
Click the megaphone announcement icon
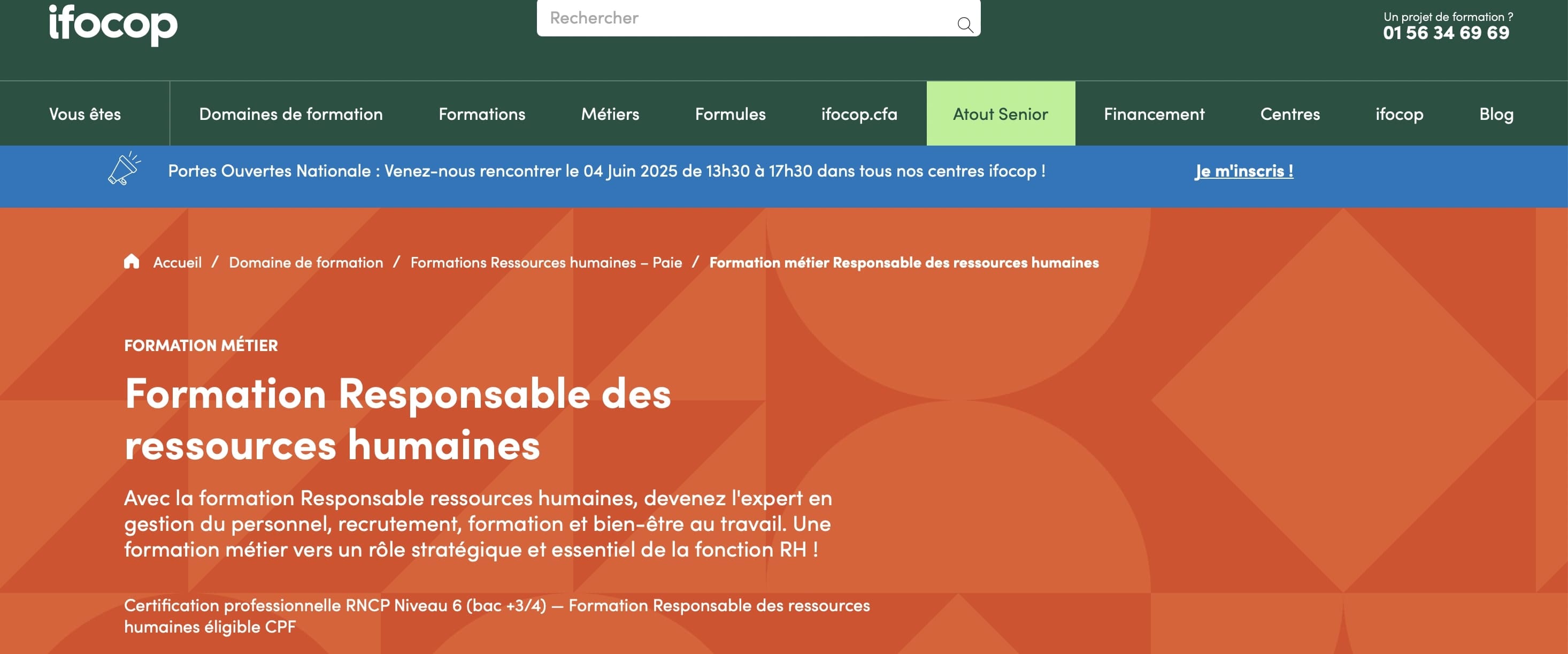tap(124, 169)
